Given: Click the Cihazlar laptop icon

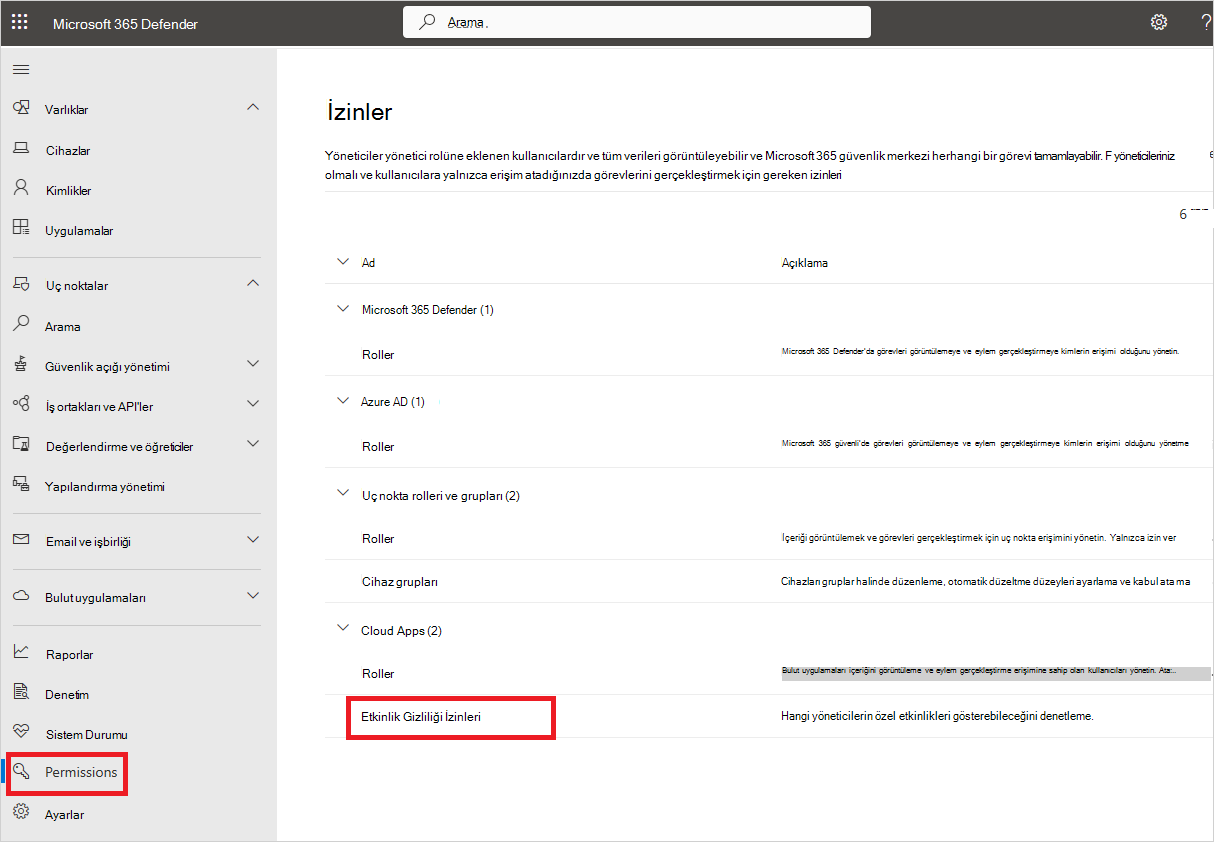Looking at the screenshot, I should point(21,149).
